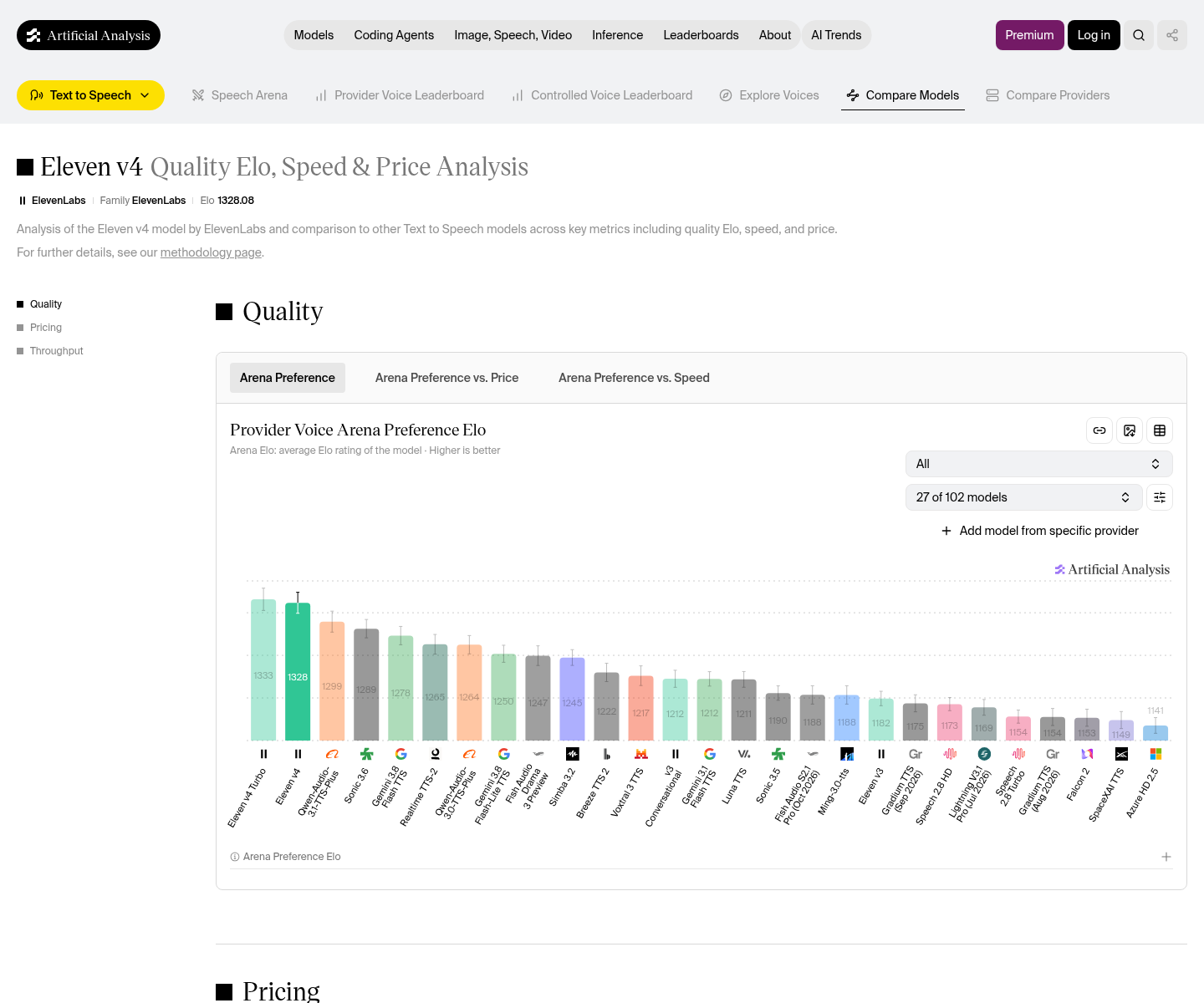
Task: Click Add model from specific provider
Action: [x=1039, y=531]
